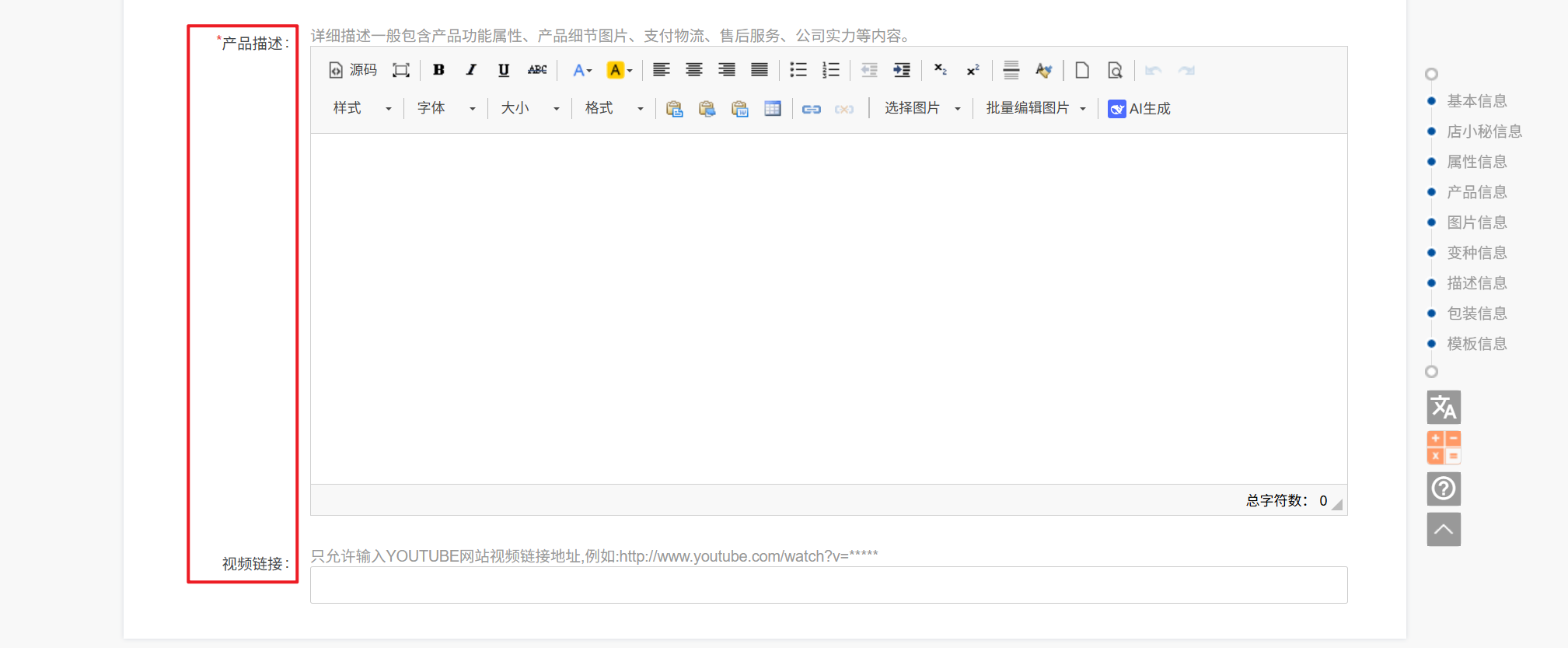Click the maximize editor icon
Image resolution: width=1568 pixels, height=648 pixels.
(x=400, y=70)
